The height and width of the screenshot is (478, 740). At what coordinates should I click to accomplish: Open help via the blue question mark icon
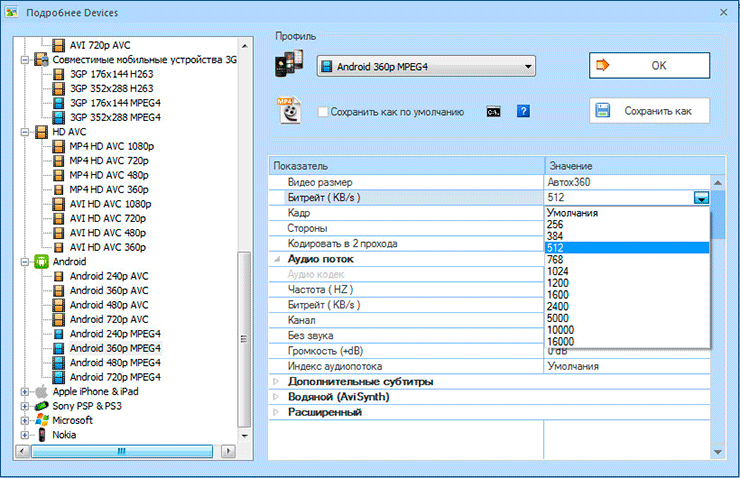tap(523, 111)
